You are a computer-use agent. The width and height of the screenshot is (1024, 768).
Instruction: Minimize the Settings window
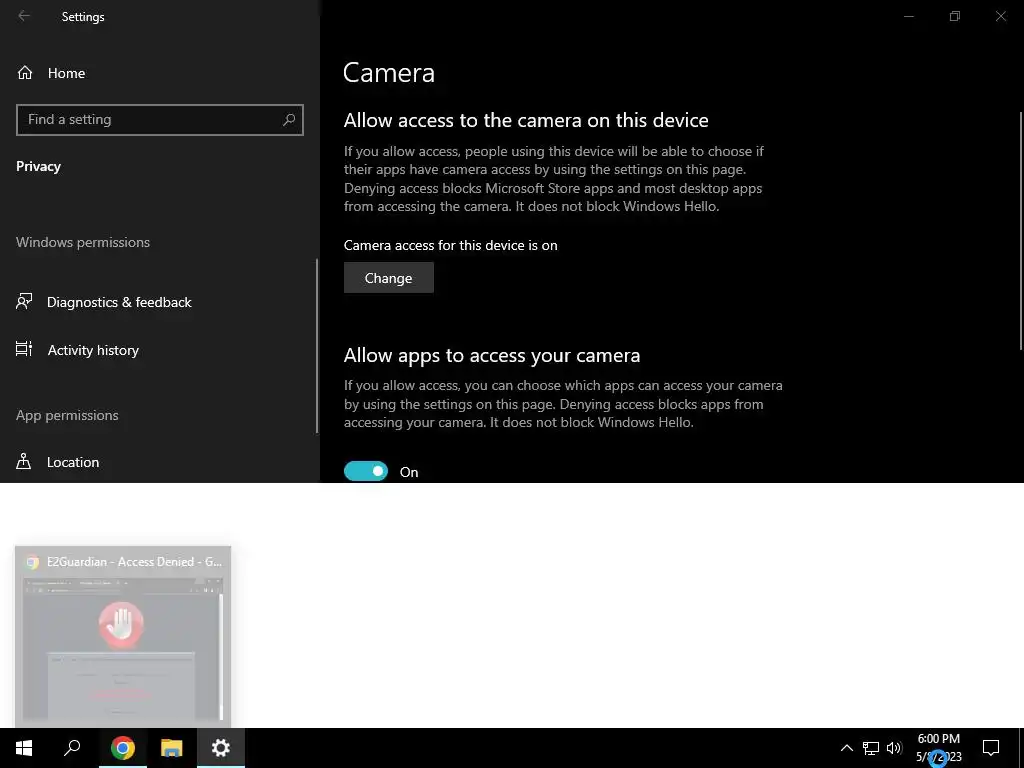pos(909,16)
